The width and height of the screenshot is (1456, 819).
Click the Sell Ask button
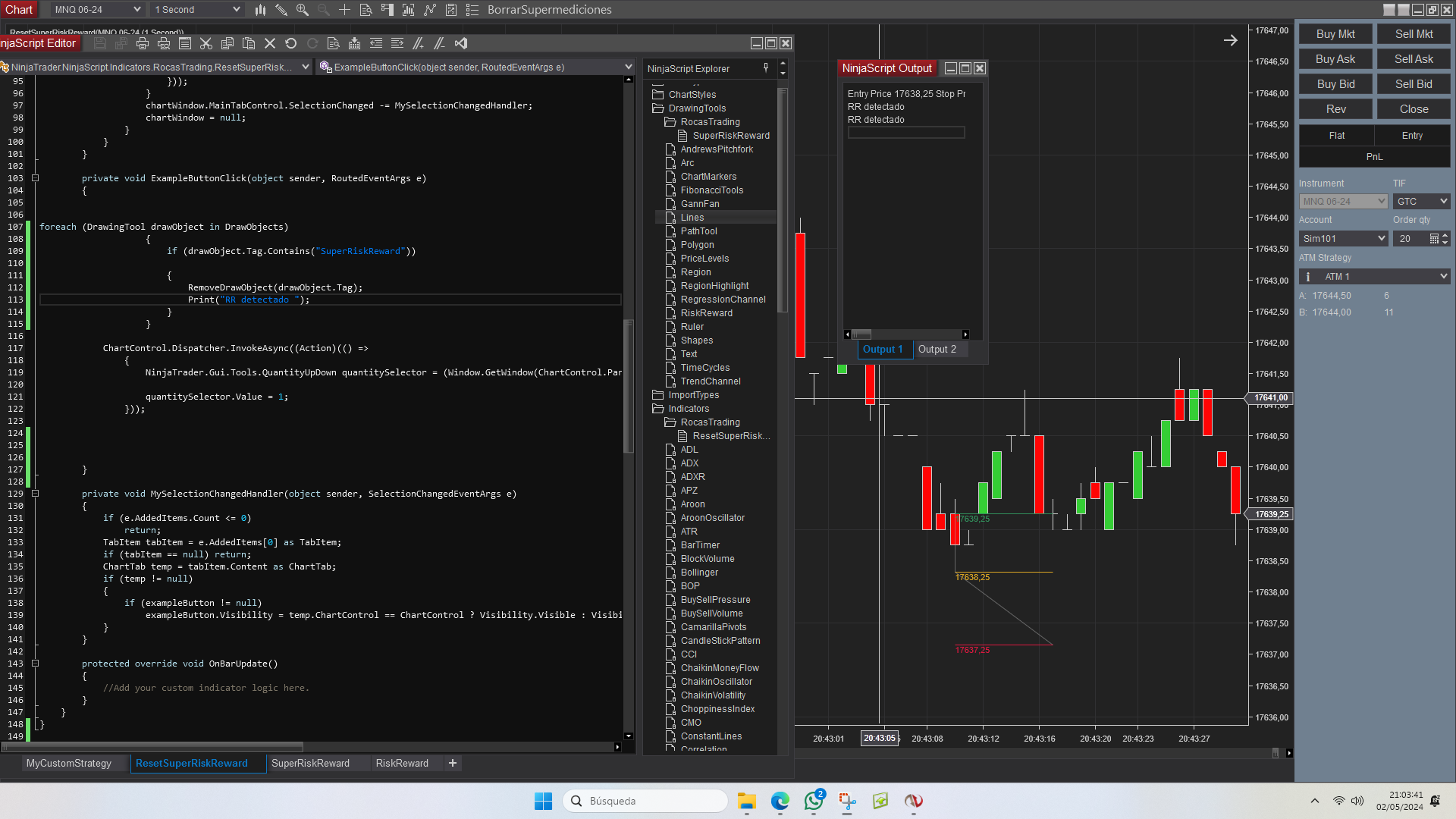(x=1414, y=59)
